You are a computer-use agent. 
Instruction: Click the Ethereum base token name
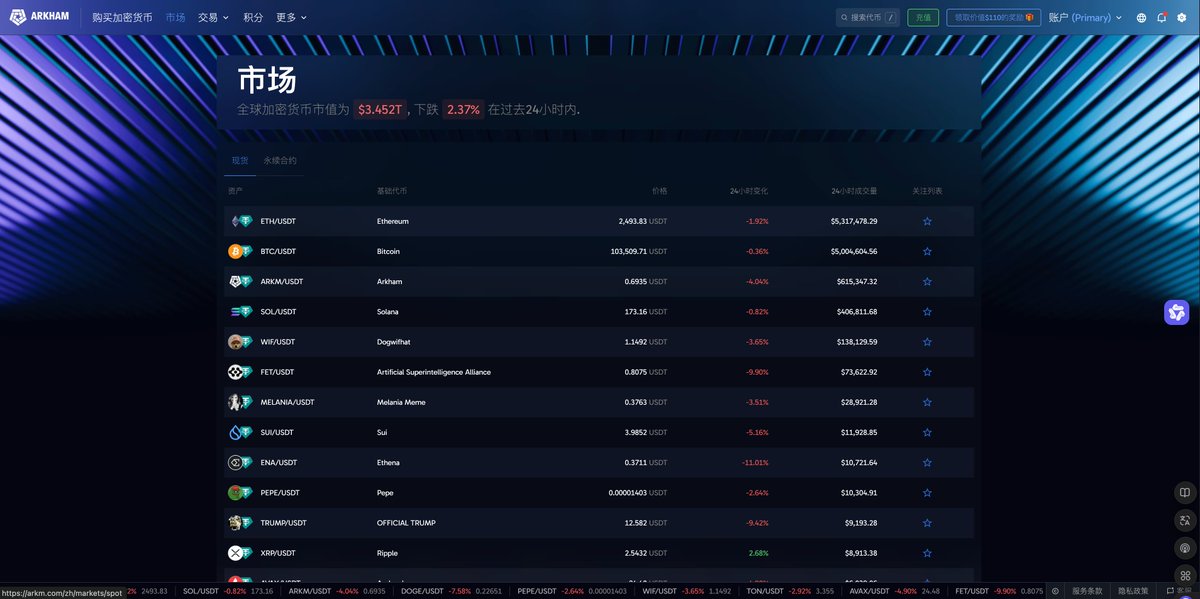pyautogui.click(x=393, y=221)
